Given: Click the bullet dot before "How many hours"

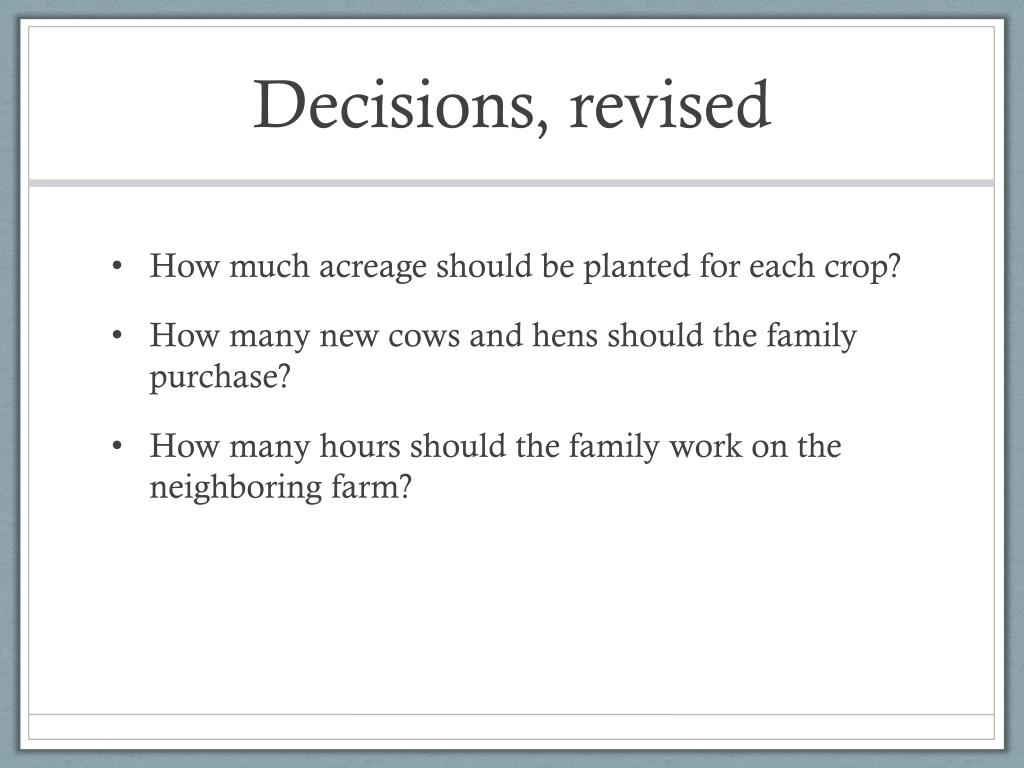Looking at the screenshot, I should (117, 446).
